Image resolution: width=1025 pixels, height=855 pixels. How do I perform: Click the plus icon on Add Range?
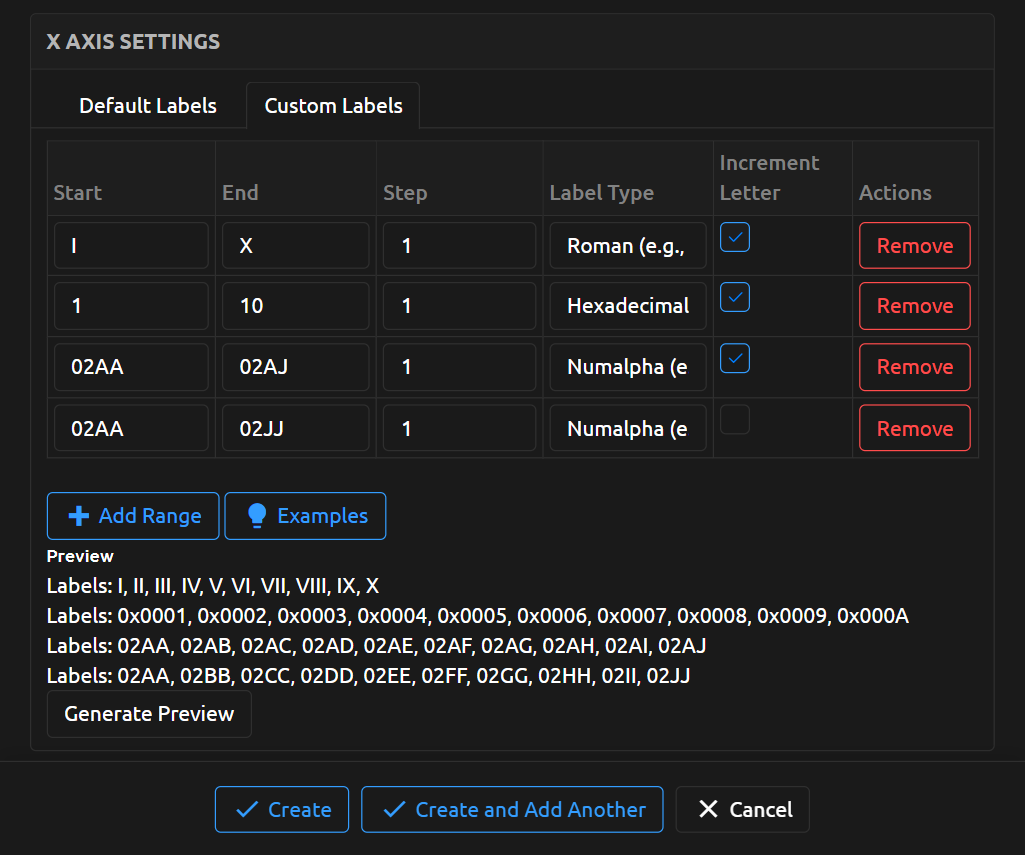78,516
